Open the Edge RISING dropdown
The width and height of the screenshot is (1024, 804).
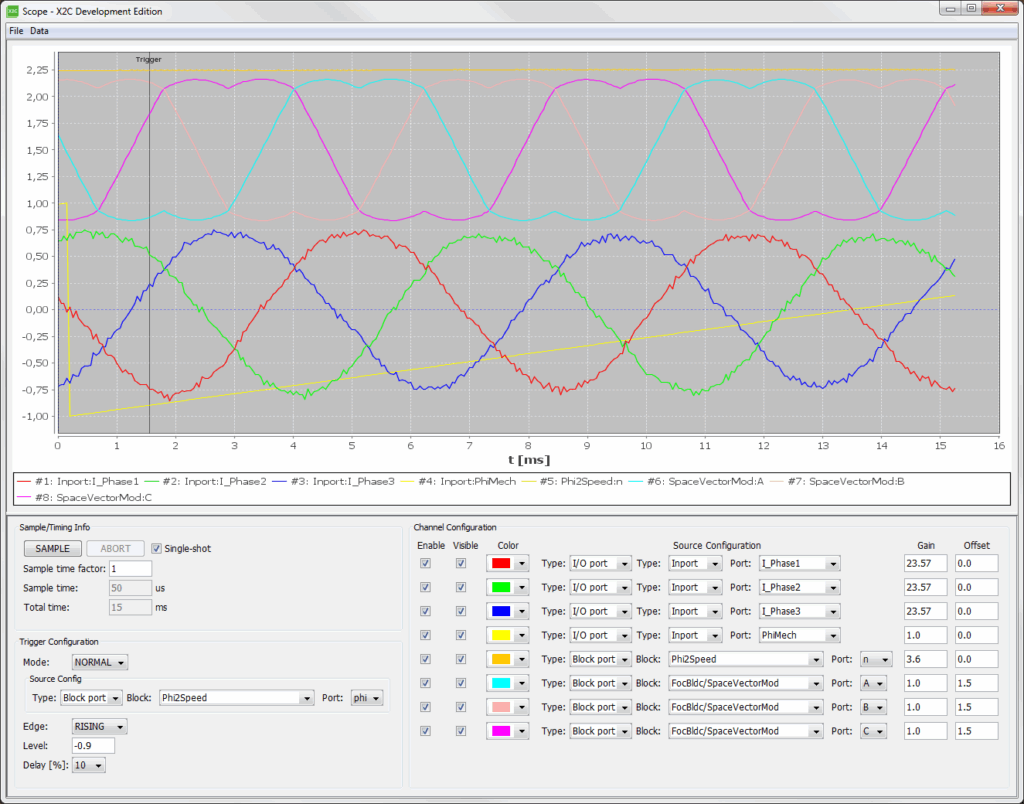click(99, 726)
